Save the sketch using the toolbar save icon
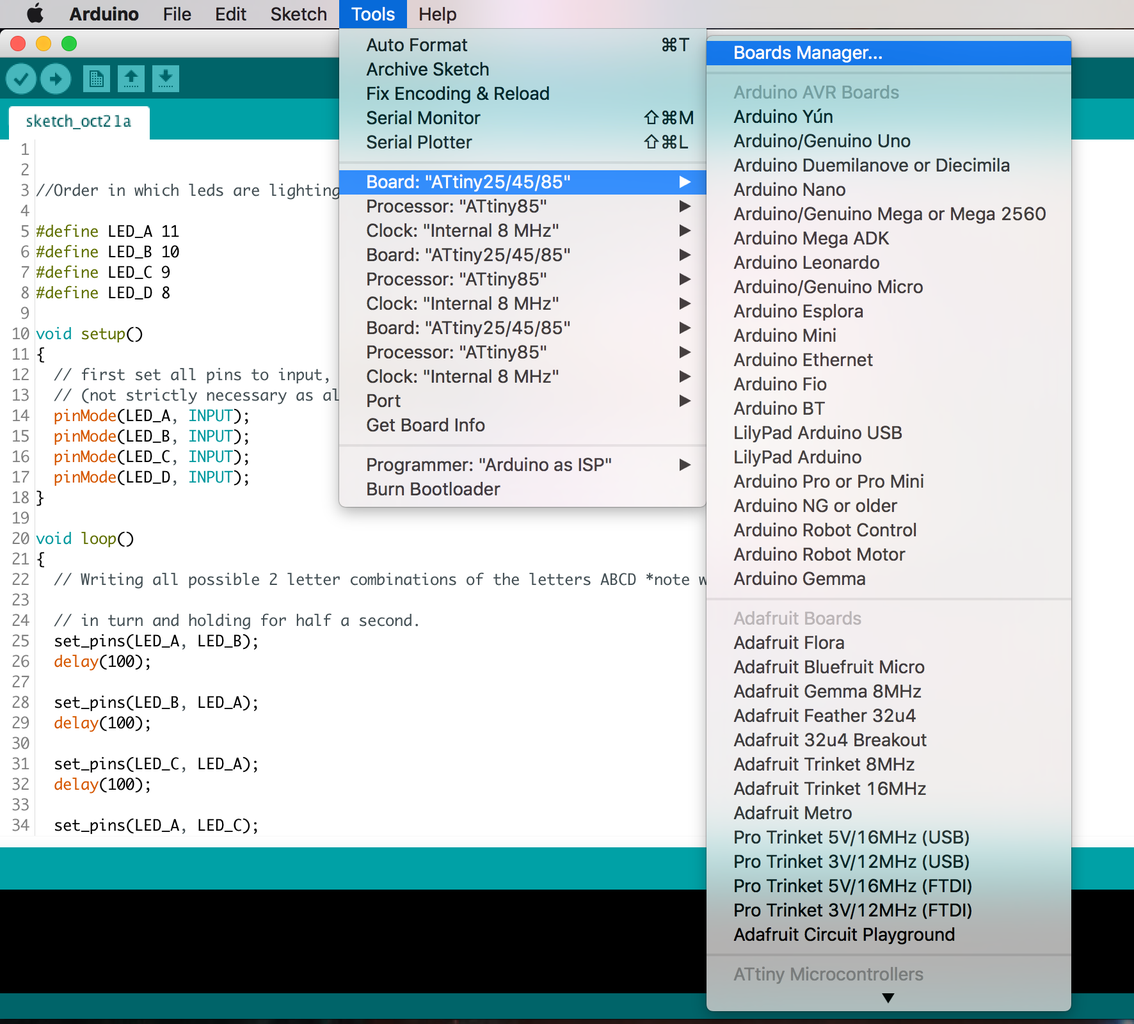This screenshot has height=1024, width=1134. point(164,78)
